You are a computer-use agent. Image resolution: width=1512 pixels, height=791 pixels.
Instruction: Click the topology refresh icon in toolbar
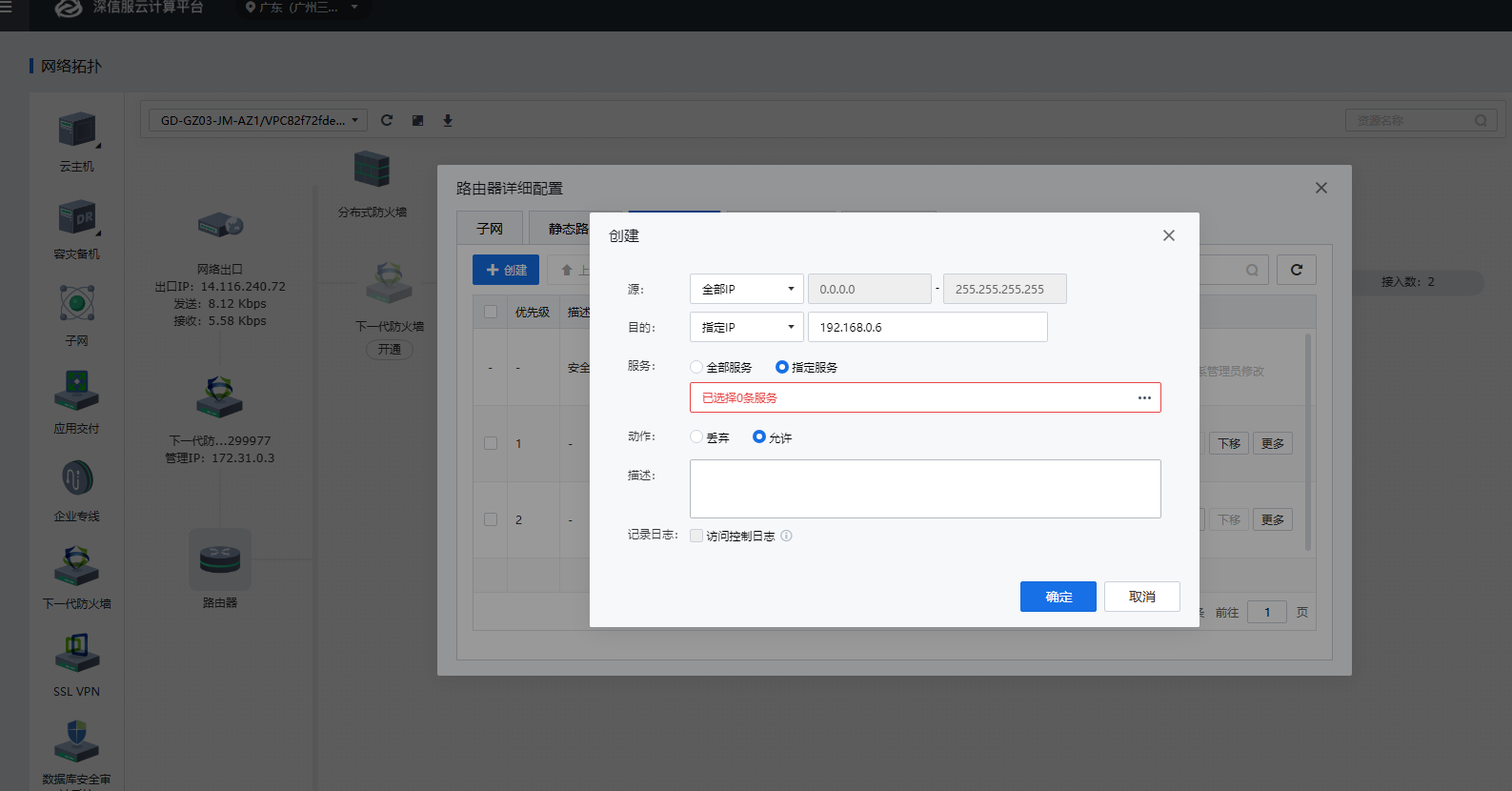coord(387,120)
